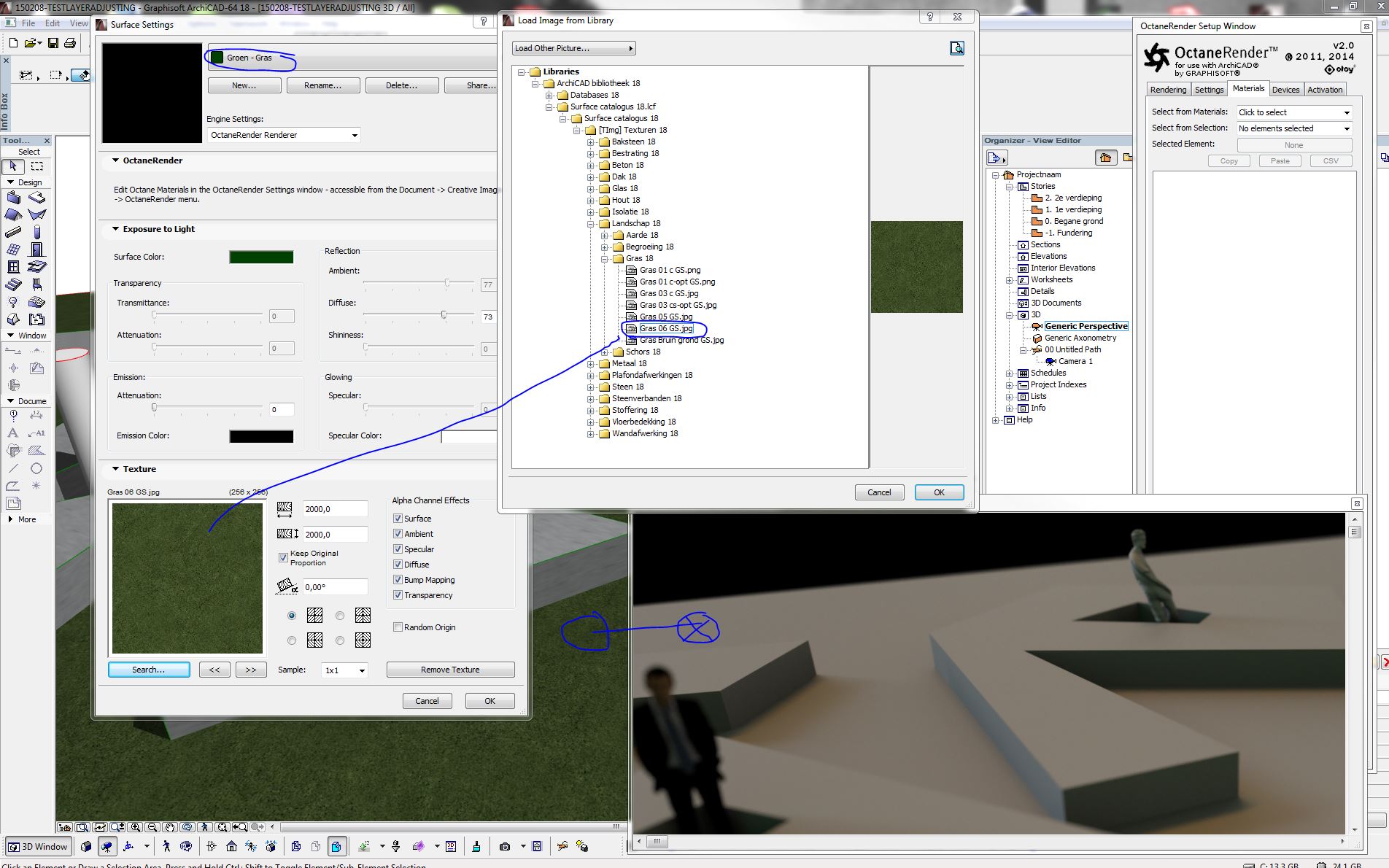Open the Sample 1x1 dropdown
This screenshot has width=1389, height=868.
point(344,670)
